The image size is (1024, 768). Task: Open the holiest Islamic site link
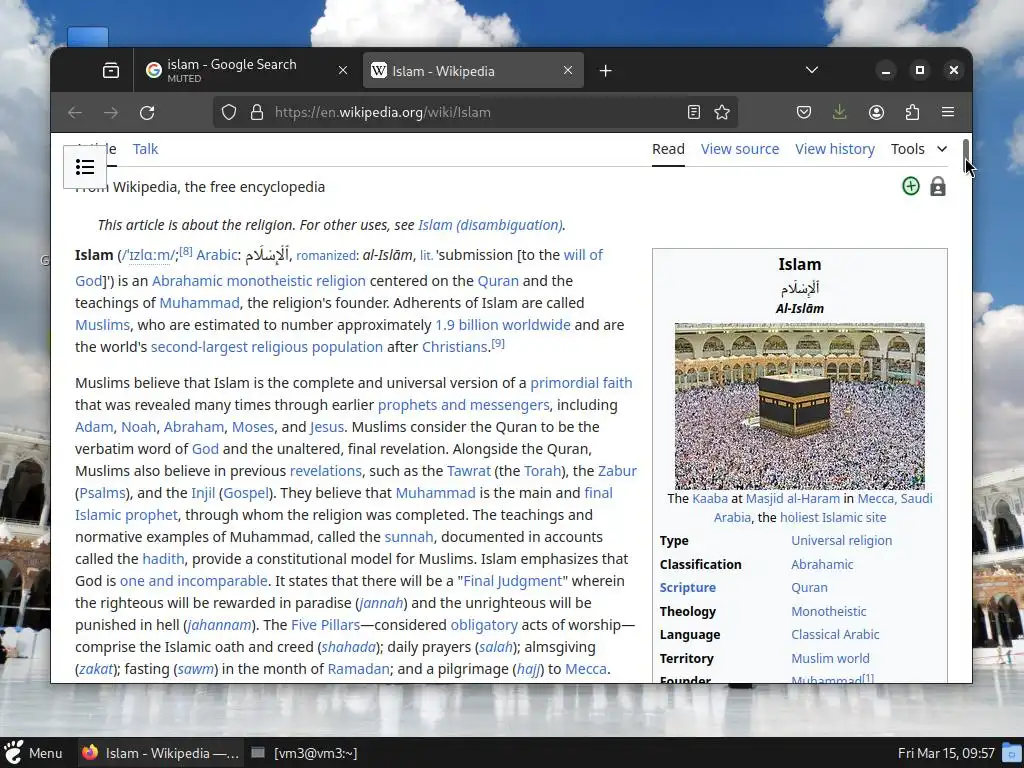pos(833,517)
